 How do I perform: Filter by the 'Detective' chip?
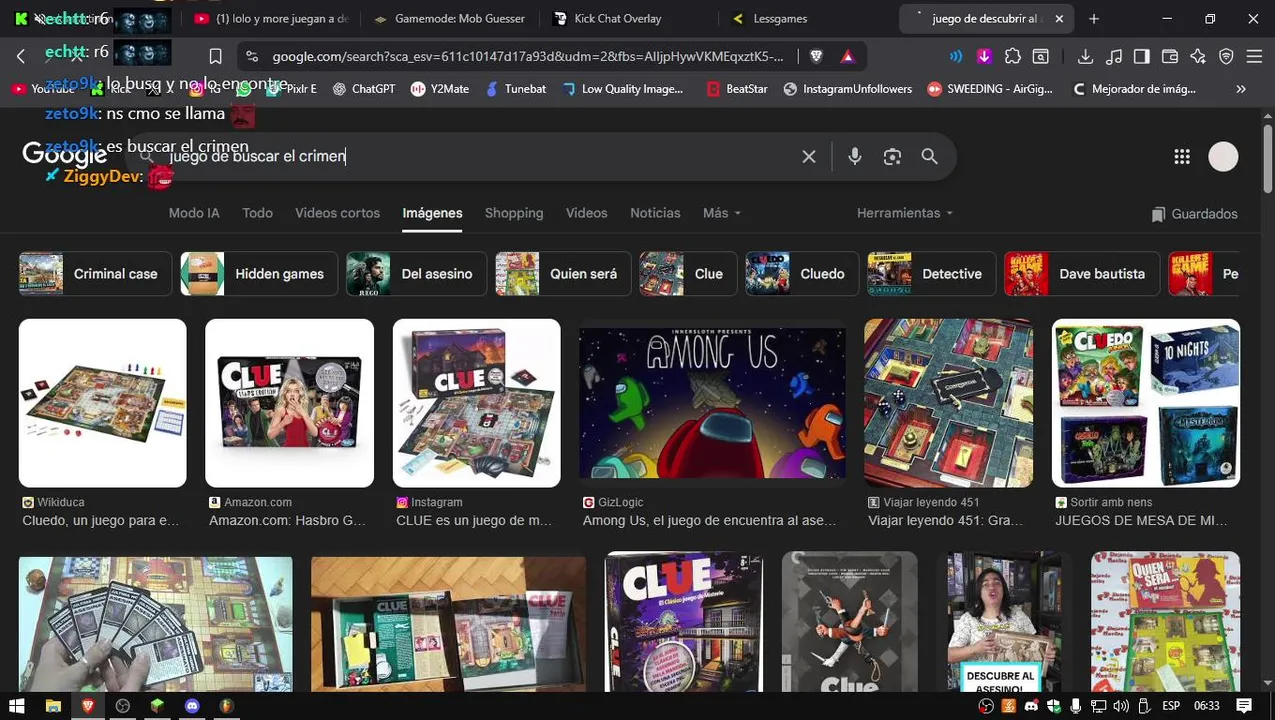point(931,274)
